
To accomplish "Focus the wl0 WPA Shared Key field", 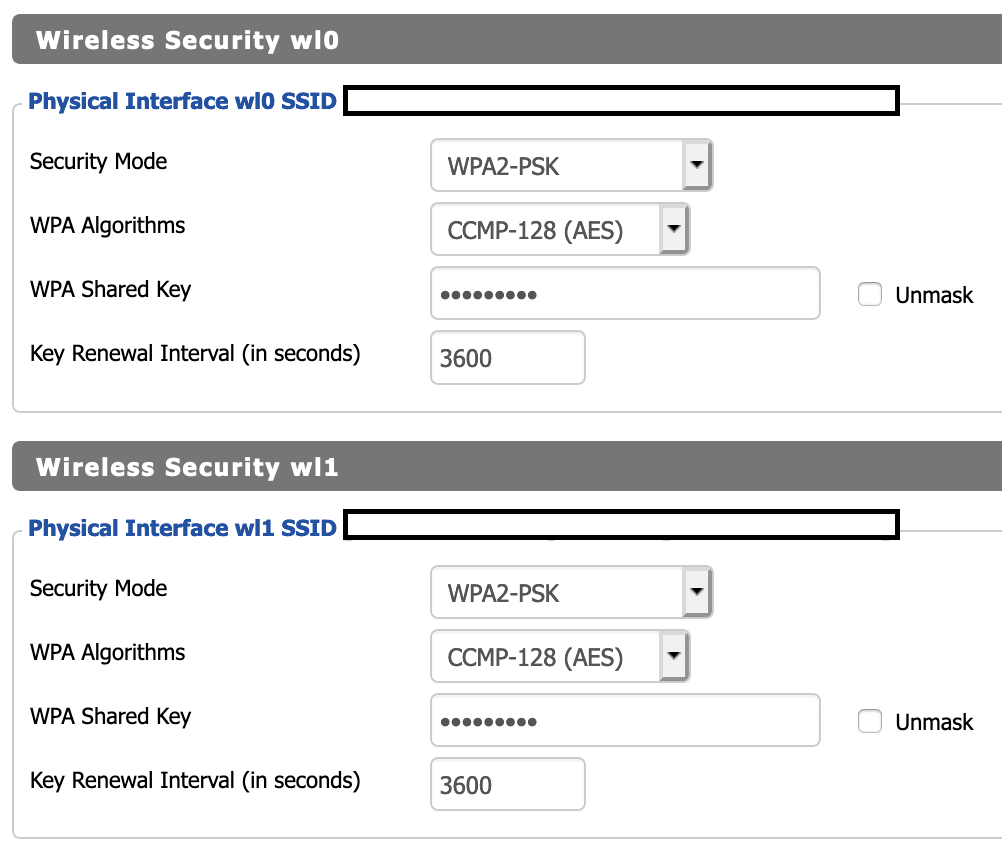I will pos(625,293).
